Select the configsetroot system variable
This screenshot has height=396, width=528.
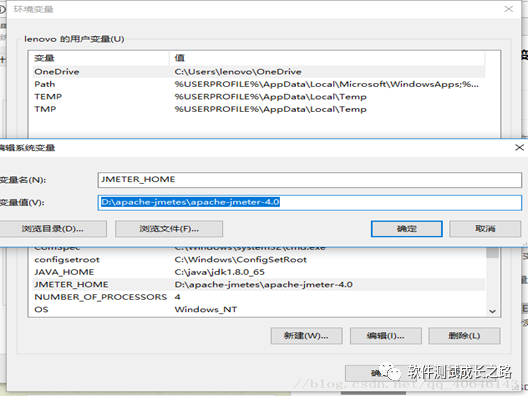[259, 260]
